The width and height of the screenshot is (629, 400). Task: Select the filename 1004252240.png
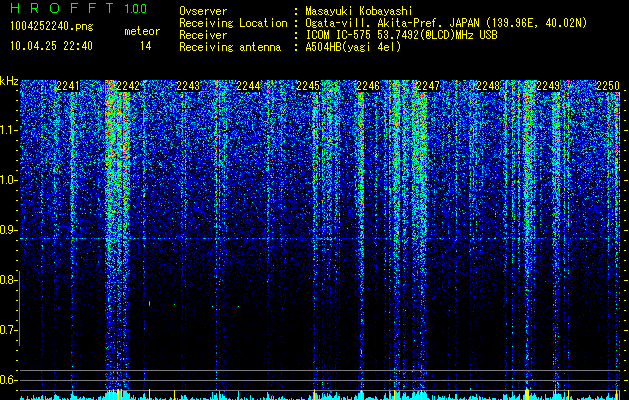(52, 27)
